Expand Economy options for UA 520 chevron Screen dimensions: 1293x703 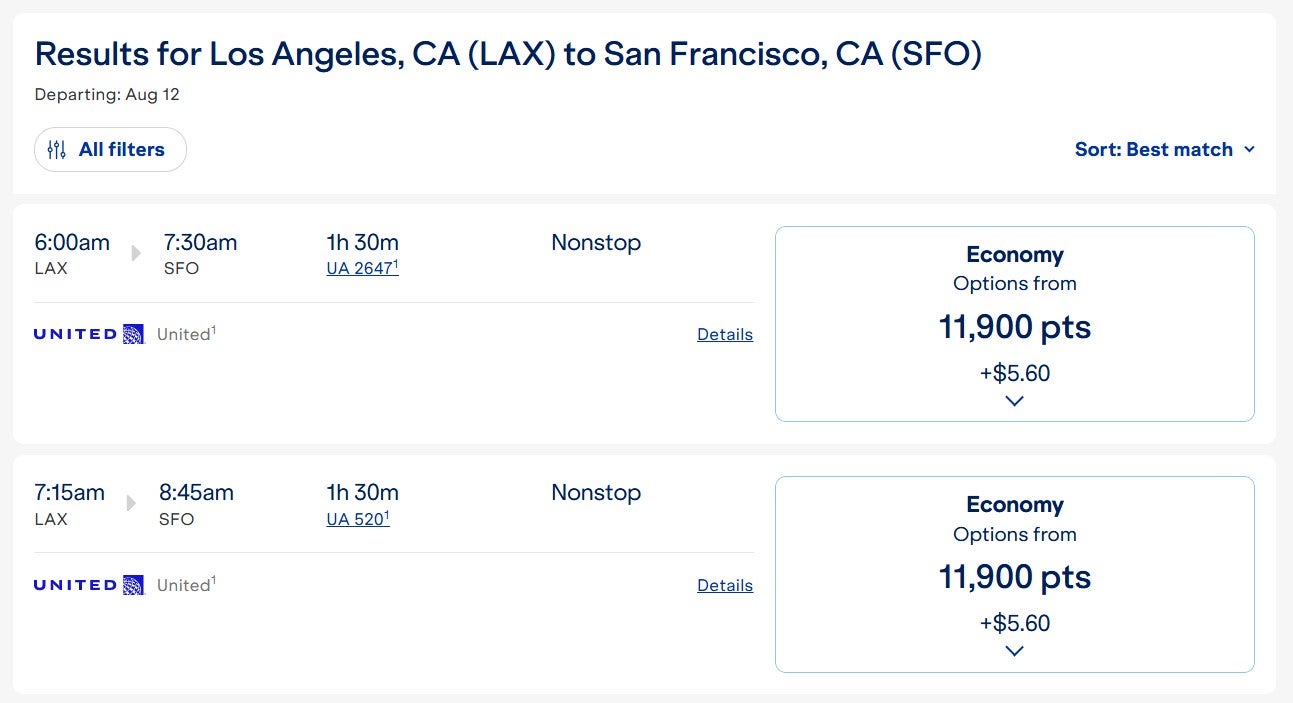point(1014,651)
